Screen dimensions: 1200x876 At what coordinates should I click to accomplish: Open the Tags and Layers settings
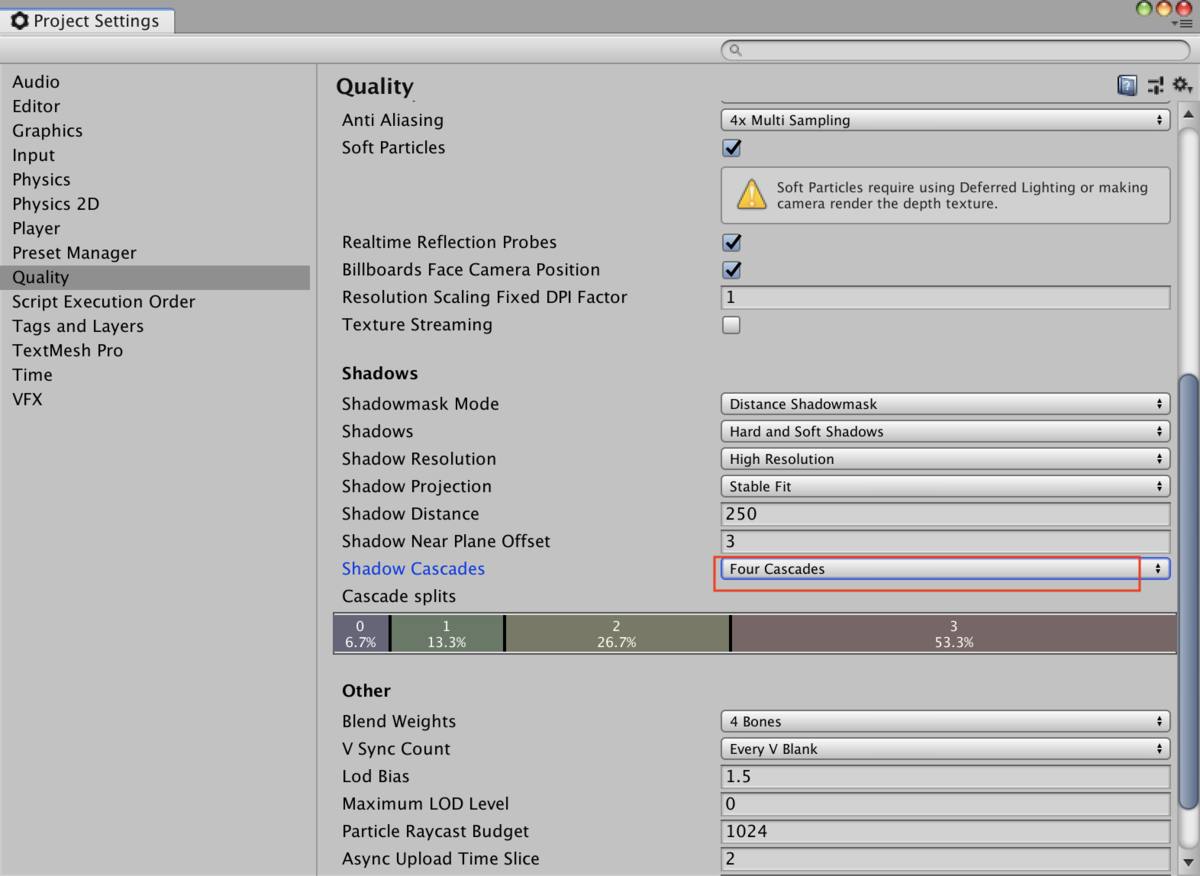pos(77,325)
